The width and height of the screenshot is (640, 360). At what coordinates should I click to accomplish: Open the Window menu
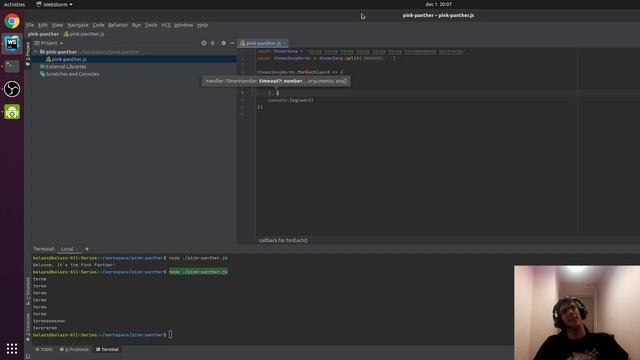183,25
